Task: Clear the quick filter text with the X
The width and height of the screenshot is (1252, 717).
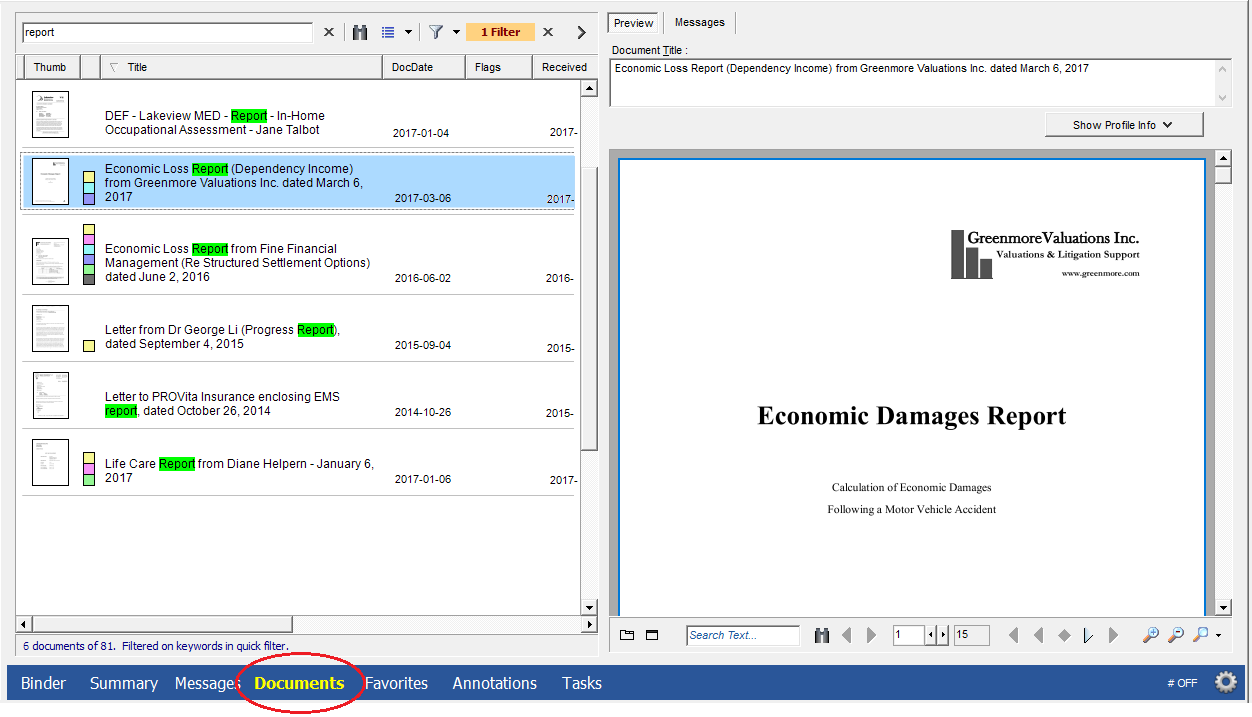Action: coord(329,32)
